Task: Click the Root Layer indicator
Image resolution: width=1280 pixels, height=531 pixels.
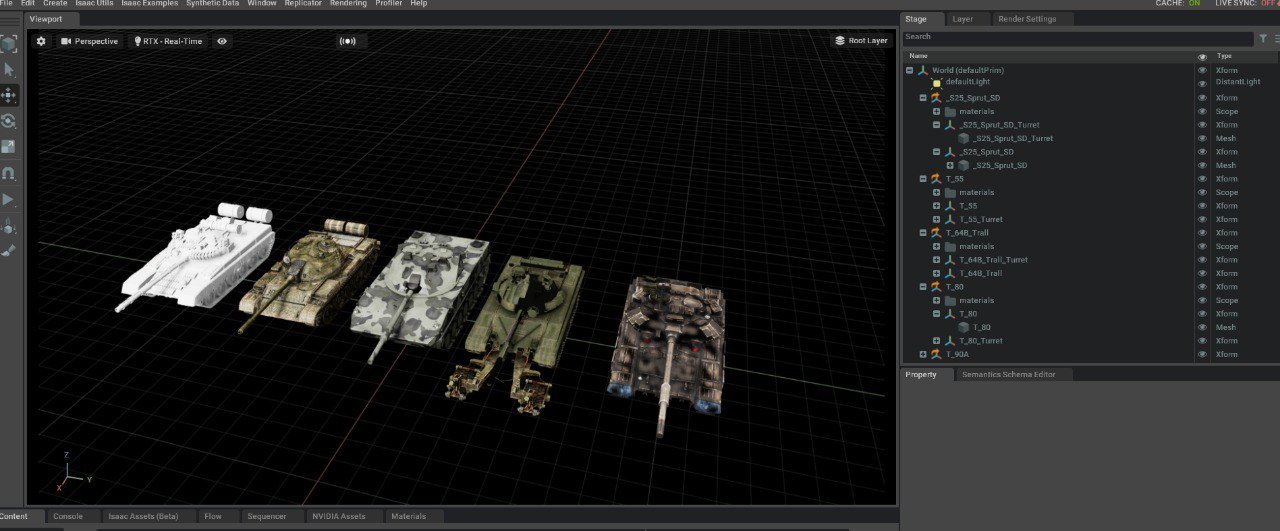Action: [861, 41]
